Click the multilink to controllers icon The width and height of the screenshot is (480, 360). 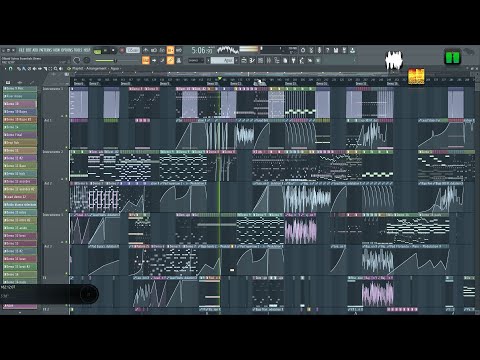point(179,60)
